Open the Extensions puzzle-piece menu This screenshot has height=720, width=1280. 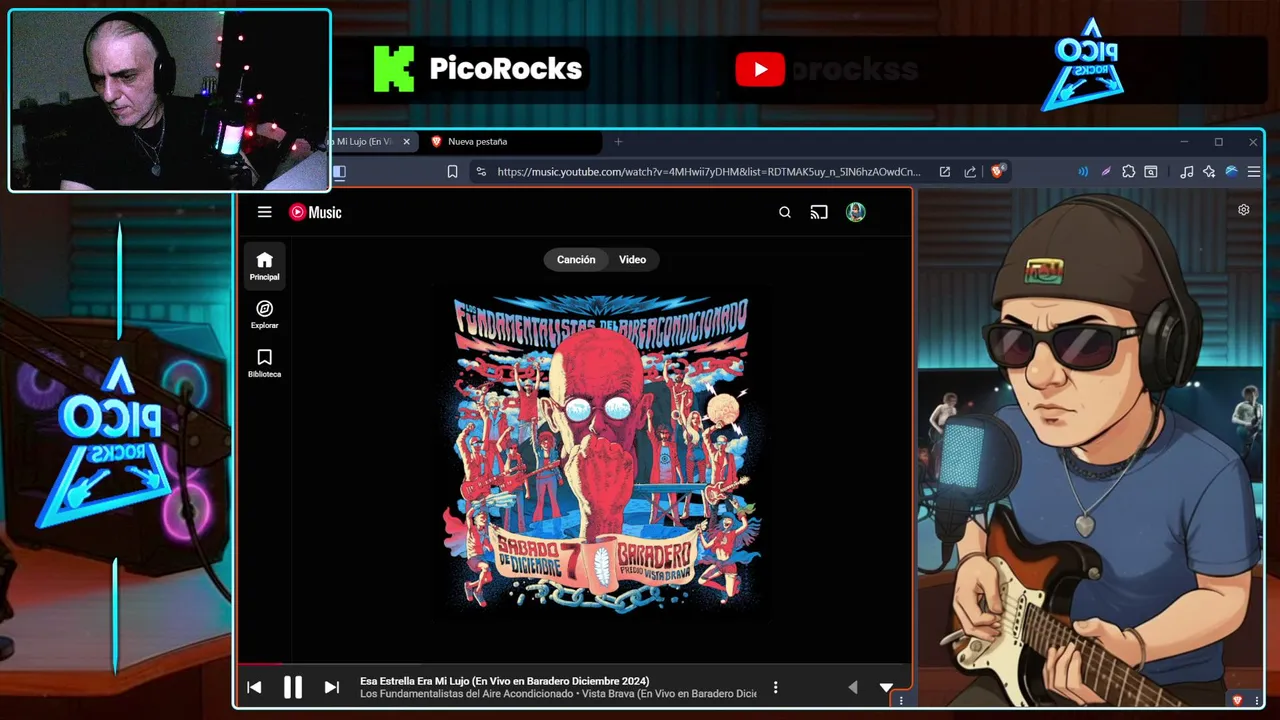(1129, 172)
